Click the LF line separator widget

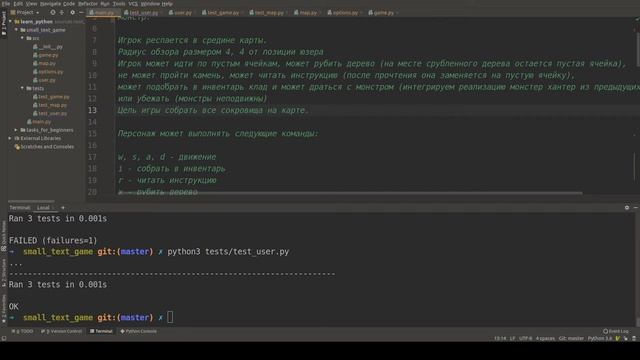512,338
